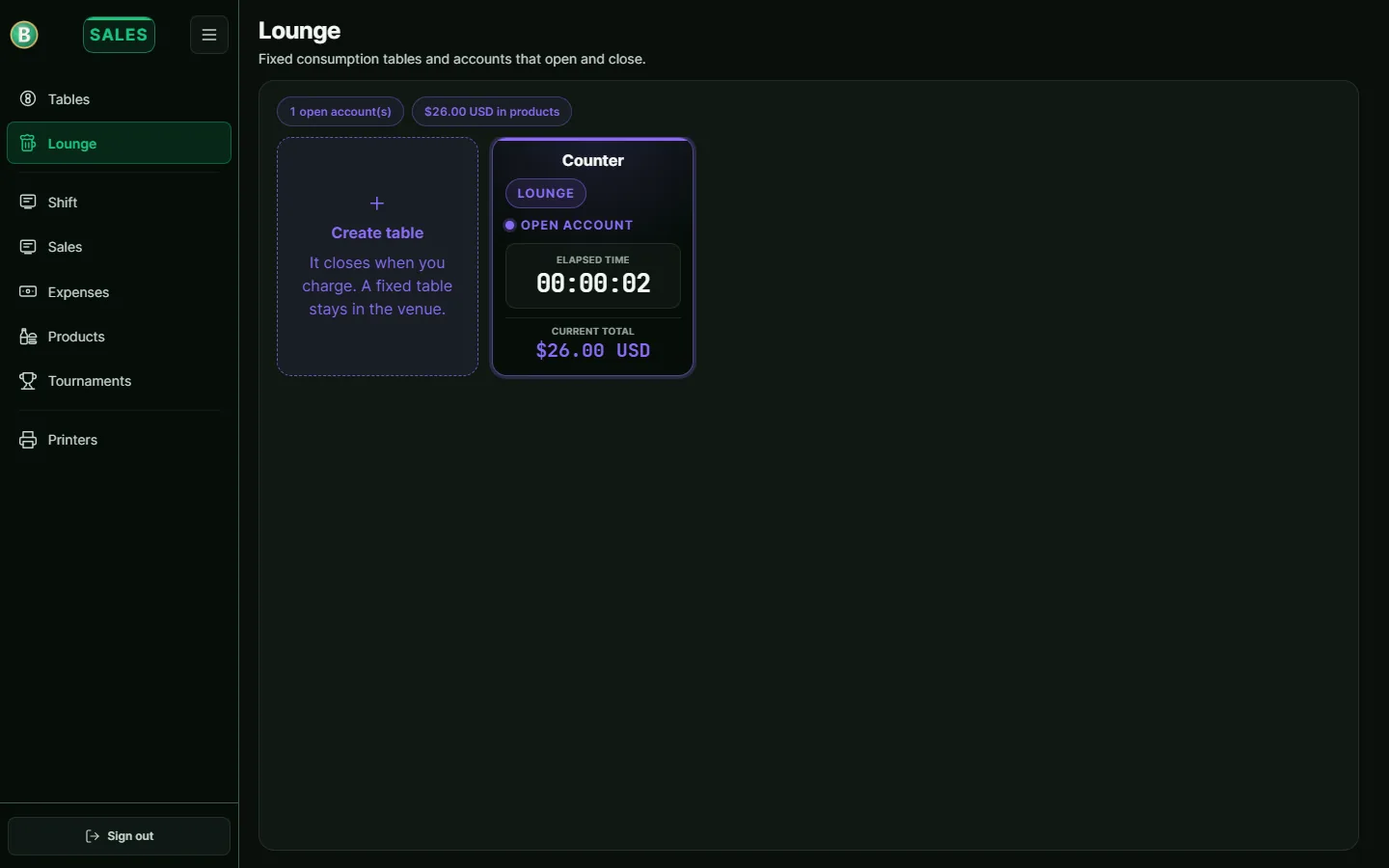Screen dimensions: 1389x868
Task: Click the 'It closes when you charge' description
Action: [377, 286]
